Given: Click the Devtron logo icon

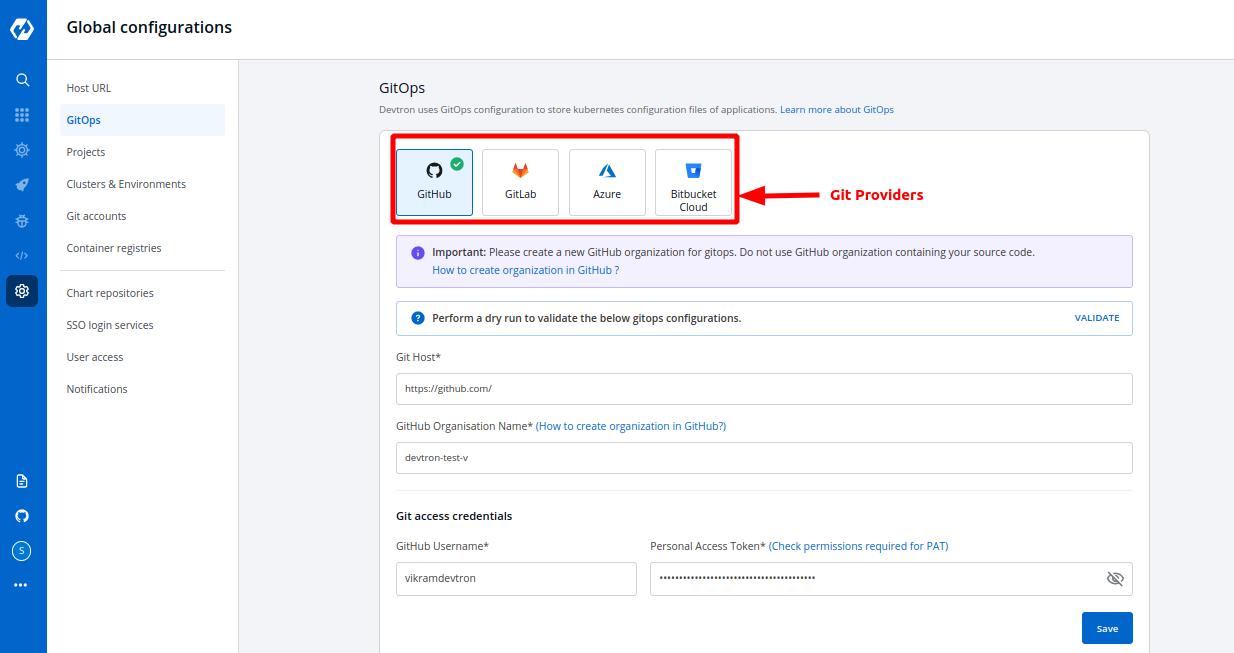Looking at the screenshot, I should click(x=22, y=29).
